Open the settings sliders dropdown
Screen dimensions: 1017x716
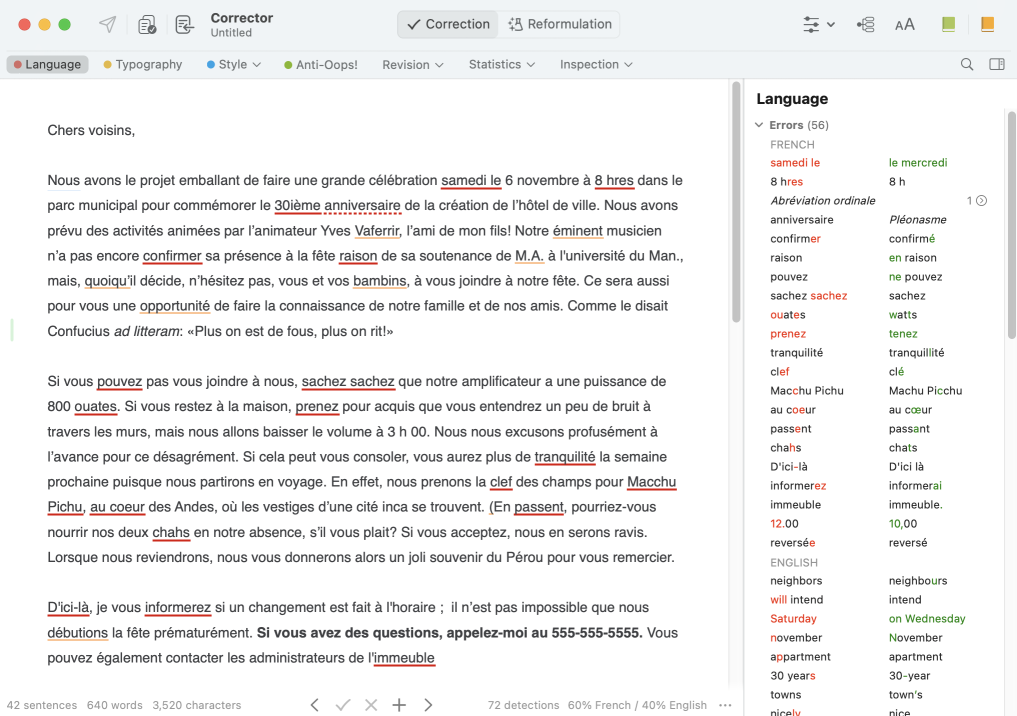(818, 25)
